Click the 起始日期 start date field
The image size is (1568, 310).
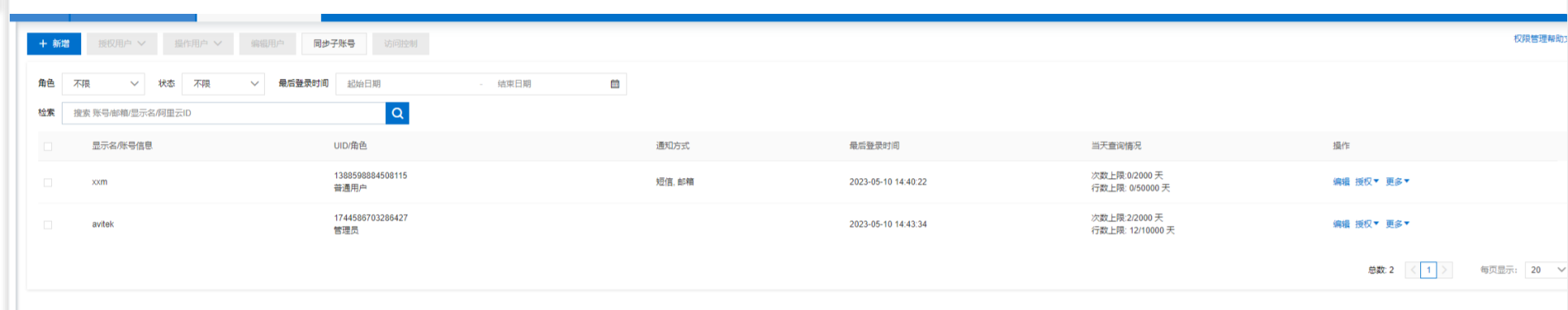click(406, 84)
